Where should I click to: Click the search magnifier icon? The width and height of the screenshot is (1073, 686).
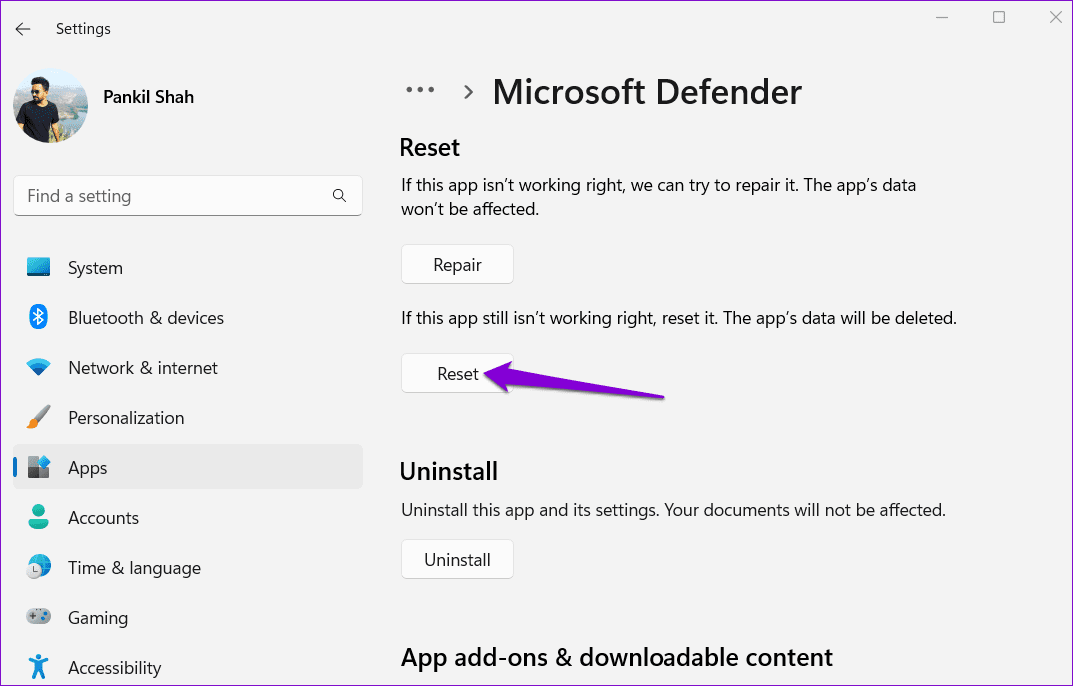coord(339,196)
